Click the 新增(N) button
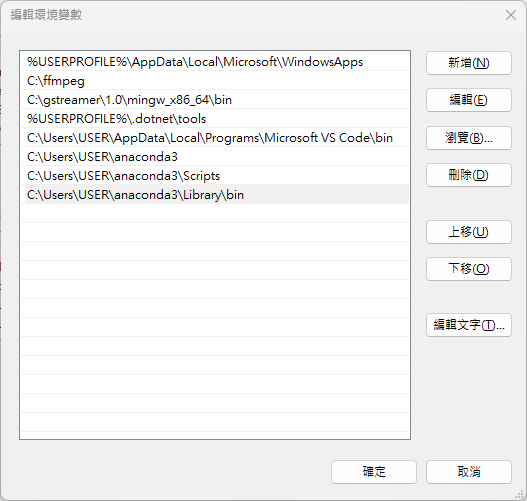Viewport: 527px width, 501px height. click(x=469, y=63)
